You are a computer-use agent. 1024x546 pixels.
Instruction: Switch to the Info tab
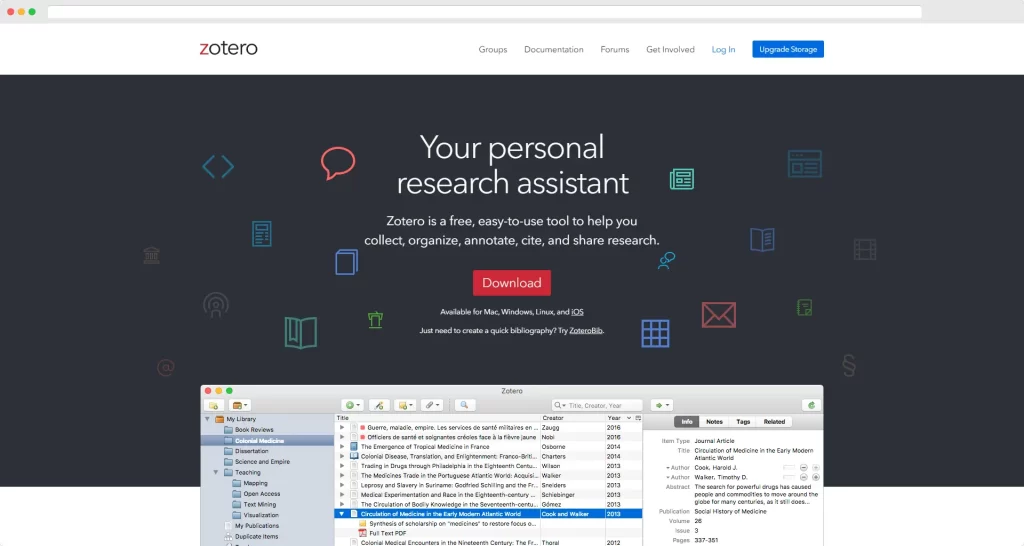click(x=686, y=422)
